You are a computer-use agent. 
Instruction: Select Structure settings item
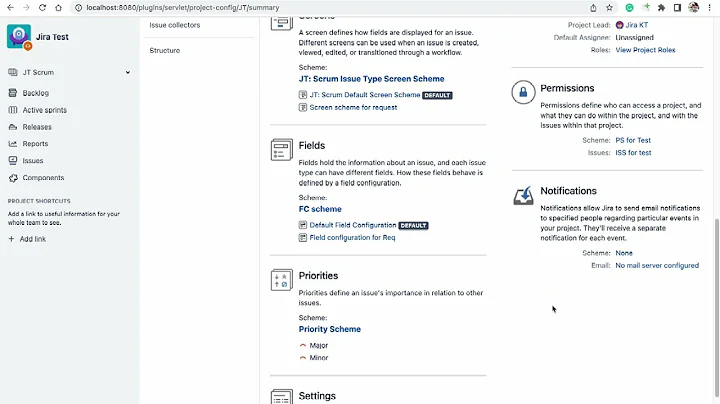[164, 50]
